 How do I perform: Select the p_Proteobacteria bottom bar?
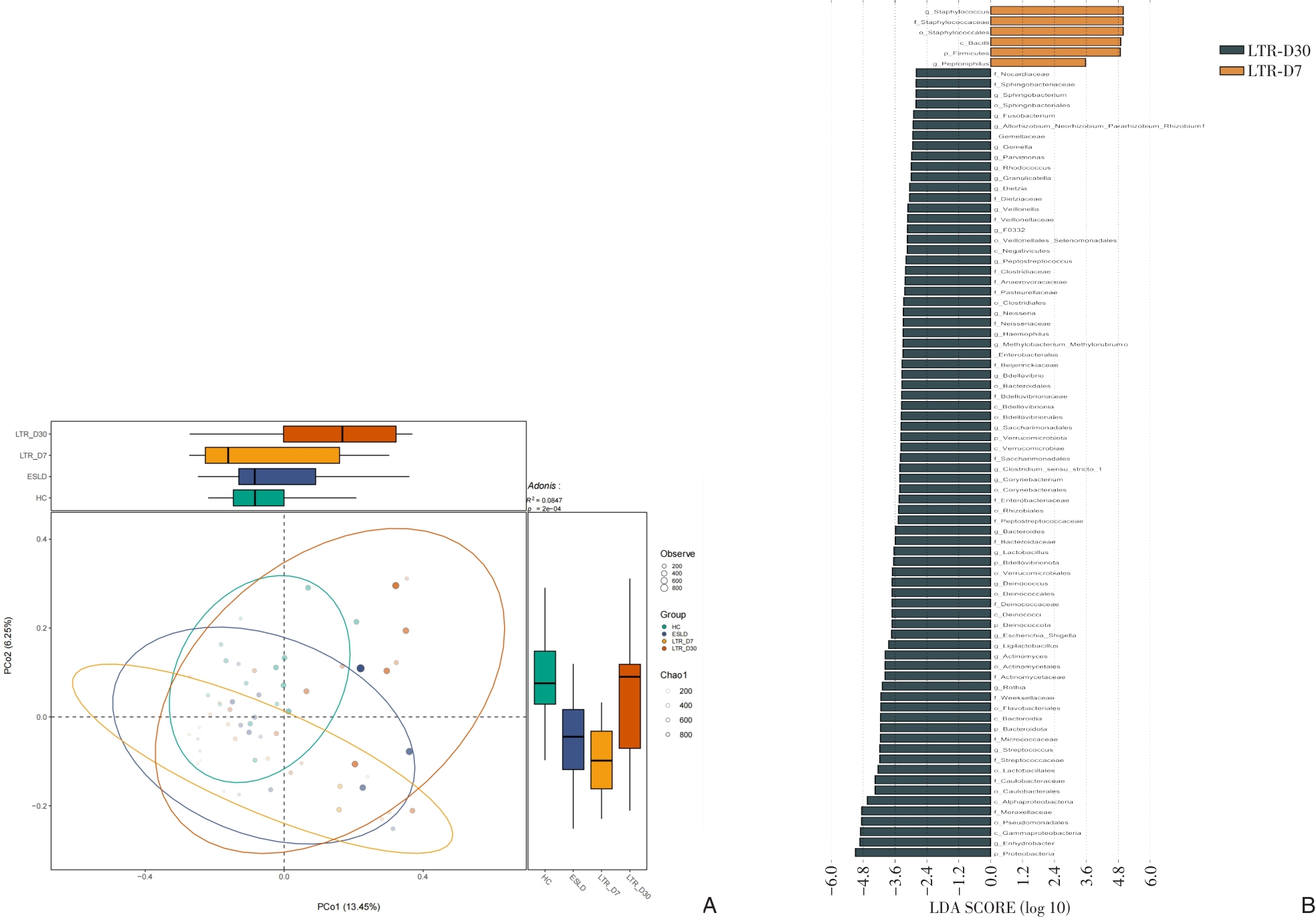(923, 853)
